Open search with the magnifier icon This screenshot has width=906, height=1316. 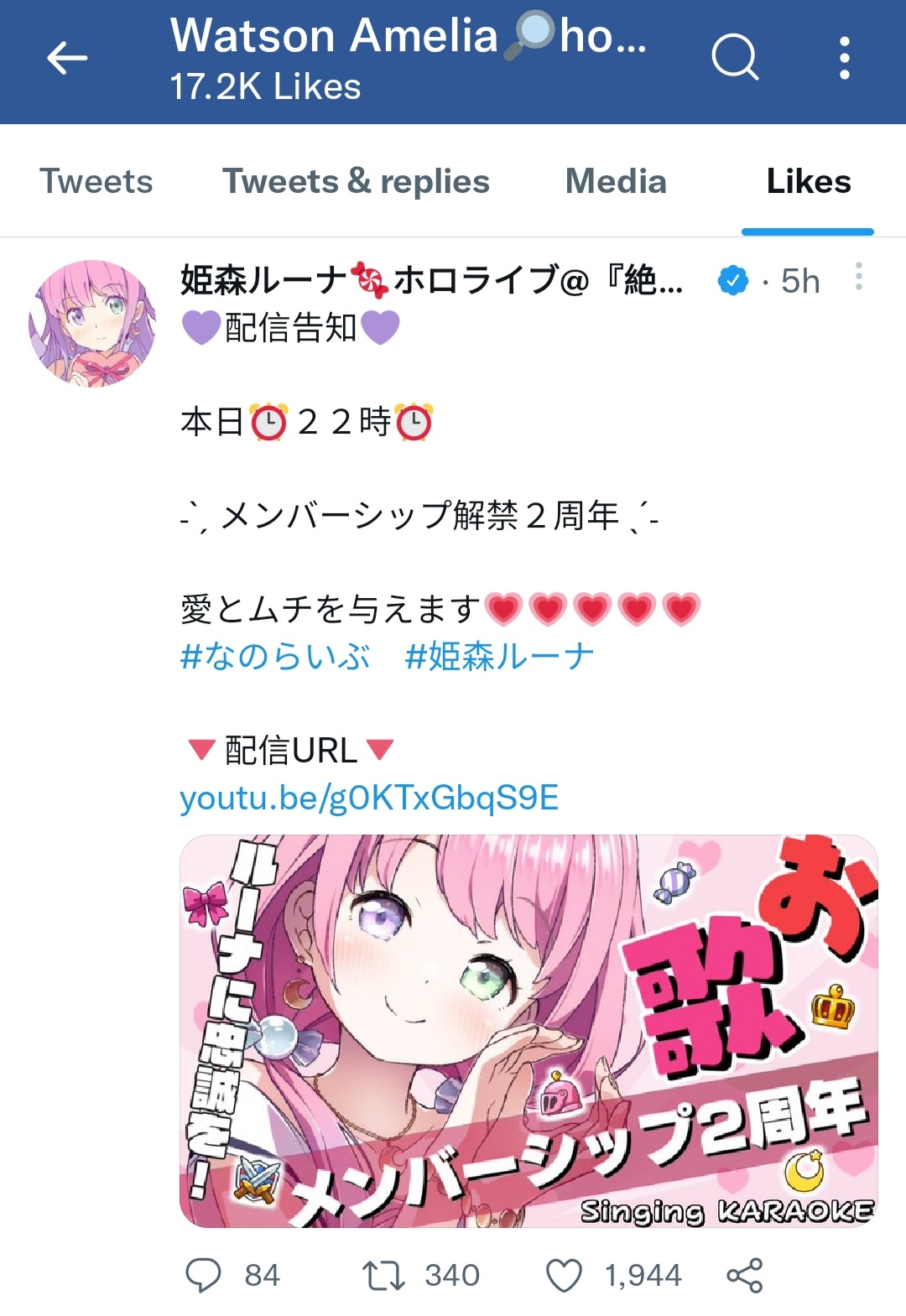735,57
